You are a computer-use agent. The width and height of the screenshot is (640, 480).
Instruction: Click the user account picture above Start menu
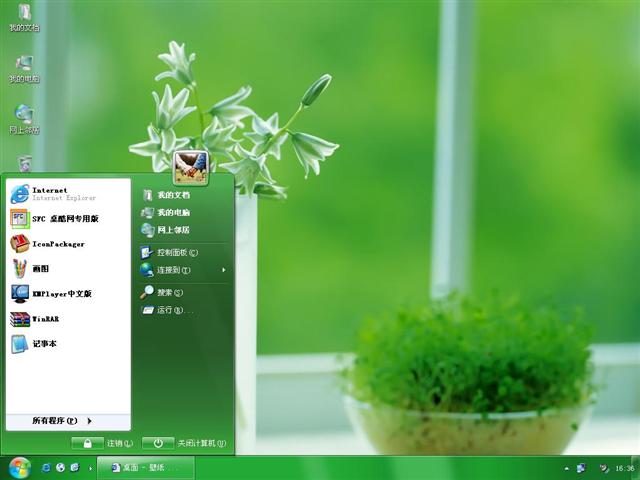coord(191,168)
